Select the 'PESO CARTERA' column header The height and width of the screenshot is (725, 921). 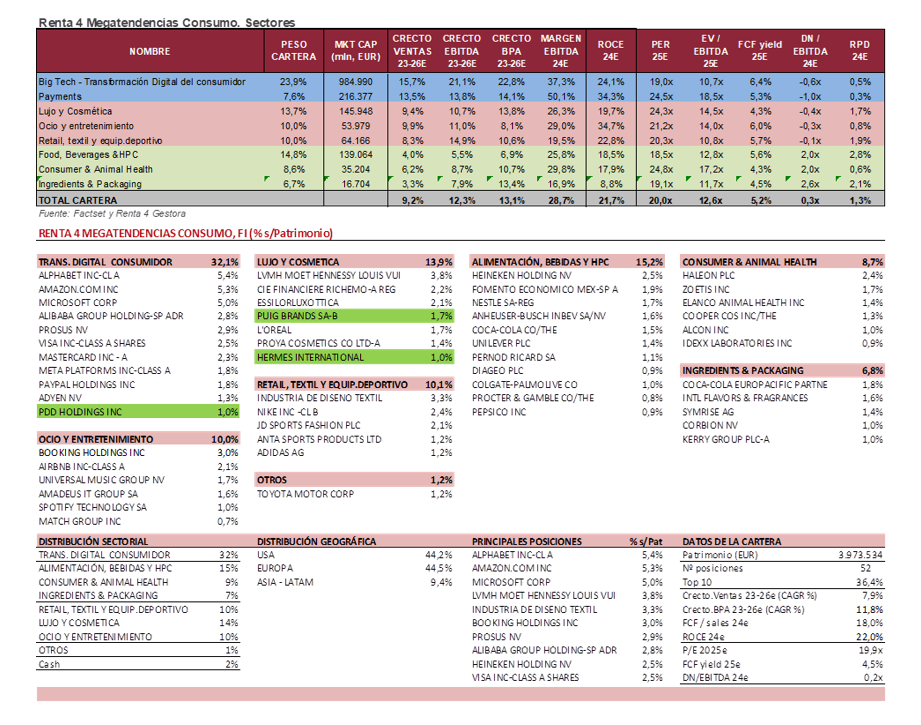coord(294,51)
